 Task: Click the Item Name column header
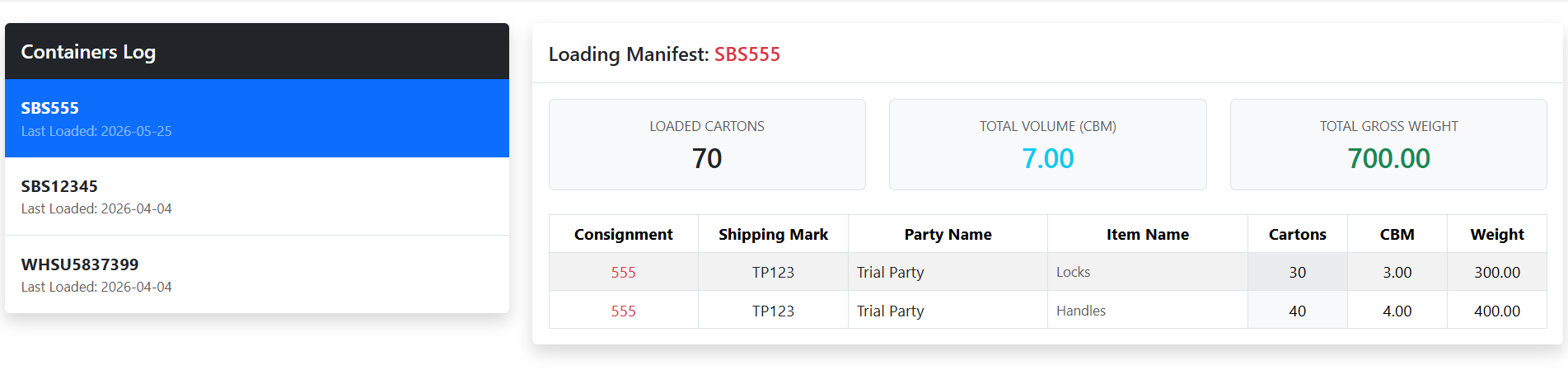(x=1148, y=234)
